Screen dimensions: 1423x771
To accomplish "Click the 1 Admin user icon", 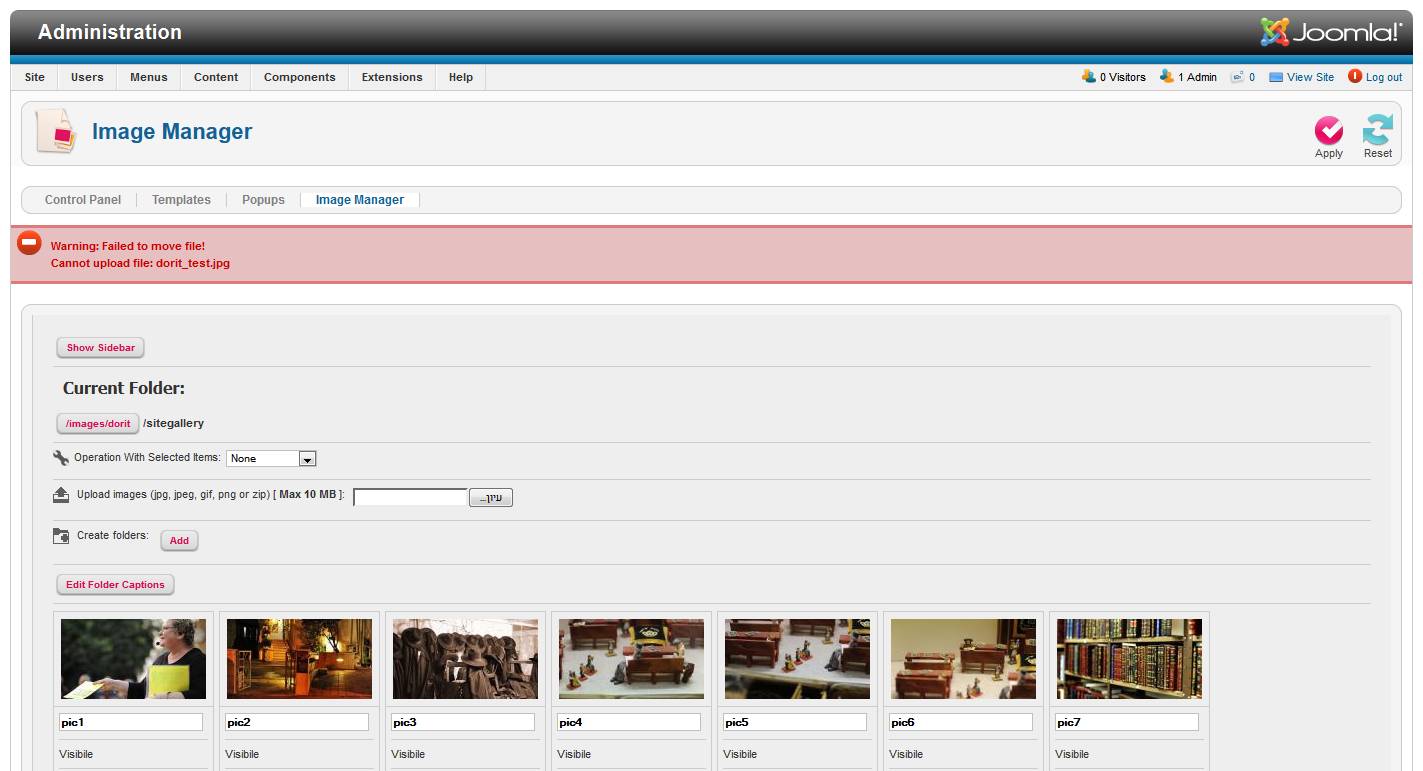I will pyautogui.click(x=1167, y=76).
